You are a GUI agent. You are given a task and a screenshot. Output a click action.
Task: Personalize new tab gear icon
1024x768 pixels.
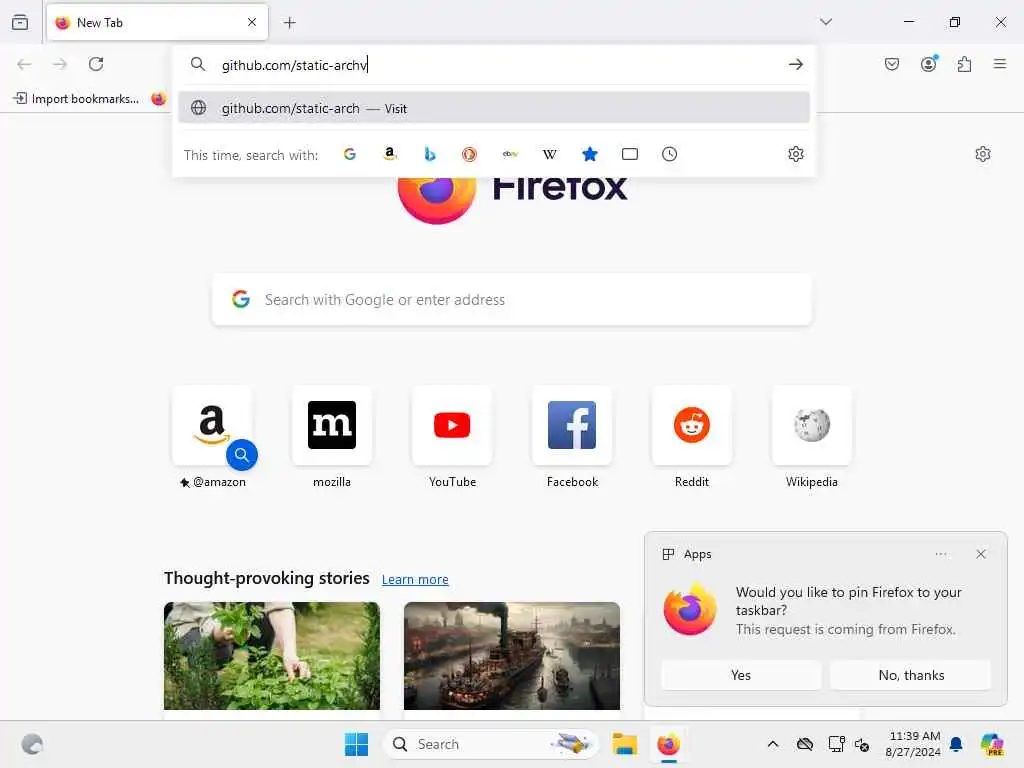[x=983, y=154]
